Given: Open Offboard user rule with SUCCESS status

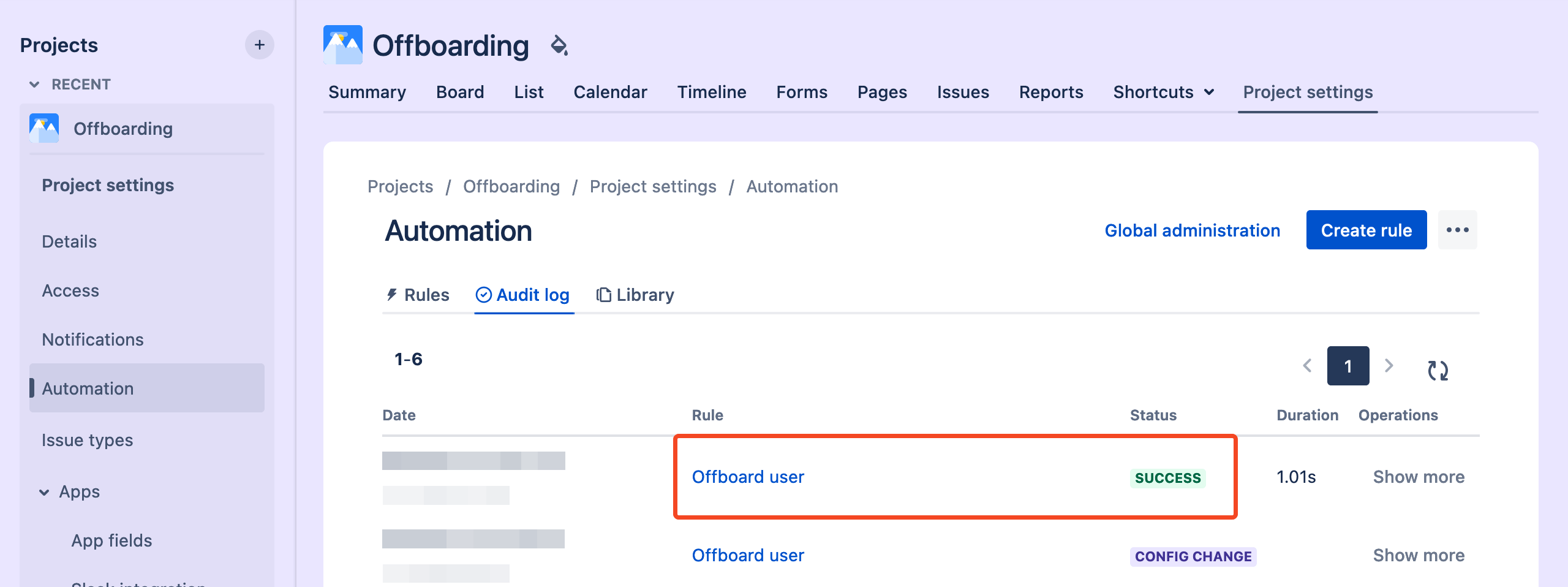Looking at the screenshot, I should [x=748, y=477].
